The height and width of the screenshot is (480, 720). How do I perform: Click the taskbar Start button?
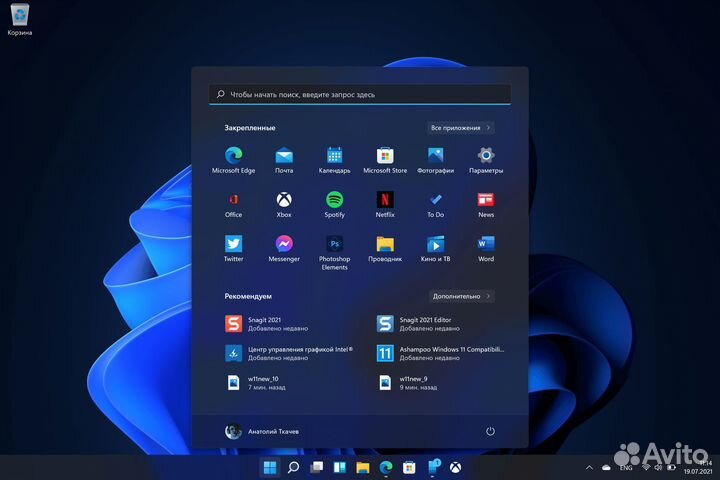tap(270, 468)
